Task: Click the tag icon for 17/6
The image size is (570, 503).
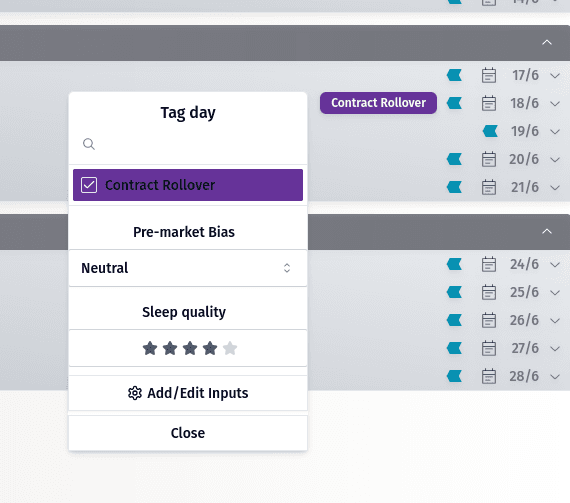Action: (454, 75)
